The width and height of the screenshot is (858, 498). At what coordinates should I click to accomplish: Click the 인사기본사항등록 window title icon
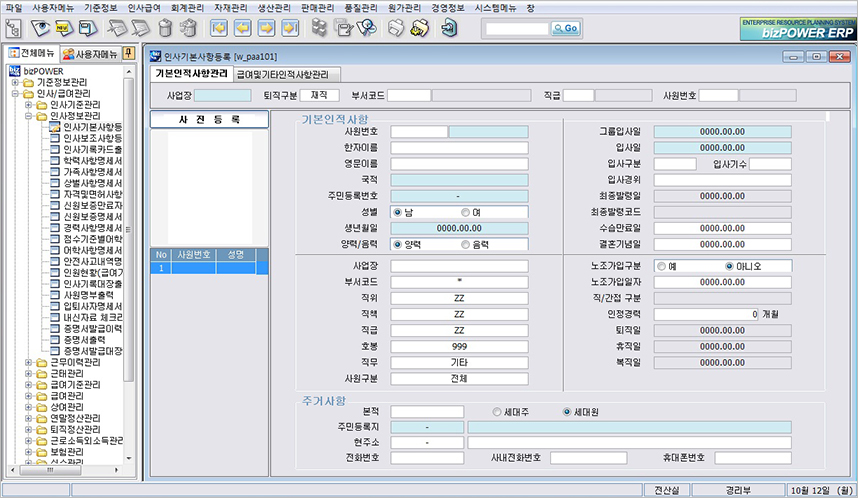(156, 56)
